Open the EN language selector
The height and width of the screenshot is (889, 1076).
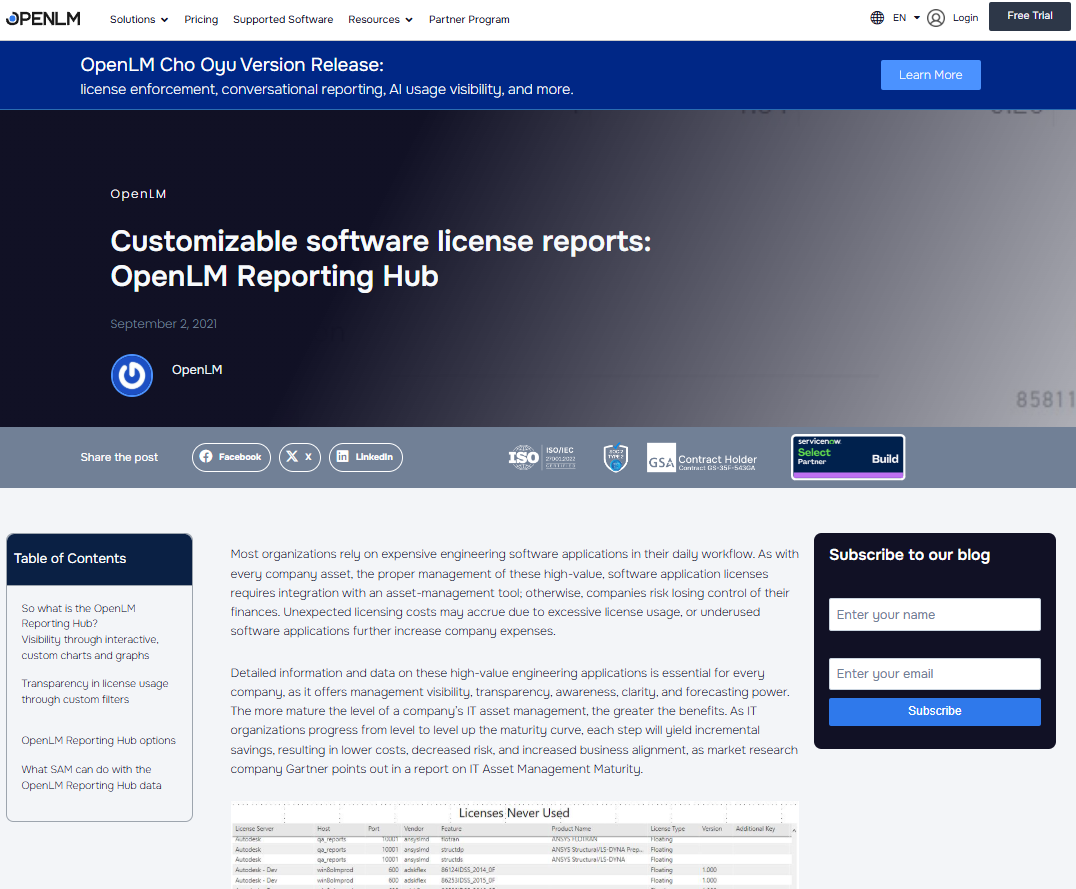(x=906, y=18)
